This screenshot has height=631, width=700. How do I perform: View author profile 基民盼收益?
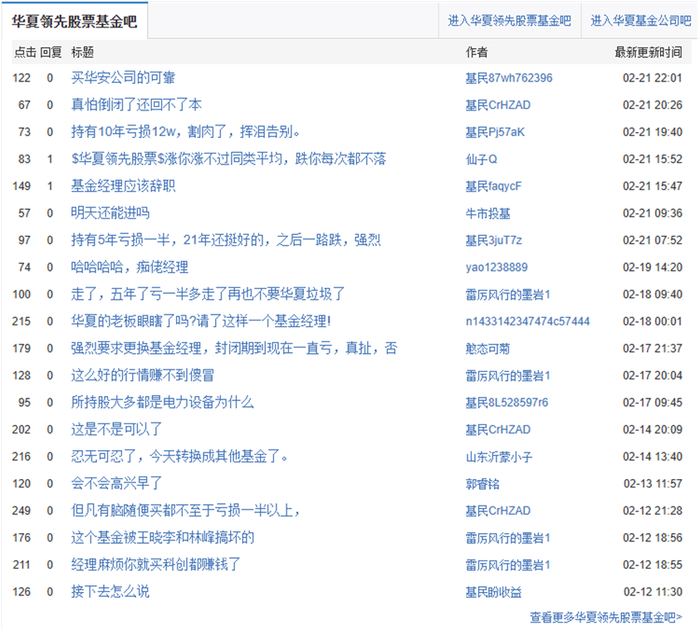coord(494,592)
